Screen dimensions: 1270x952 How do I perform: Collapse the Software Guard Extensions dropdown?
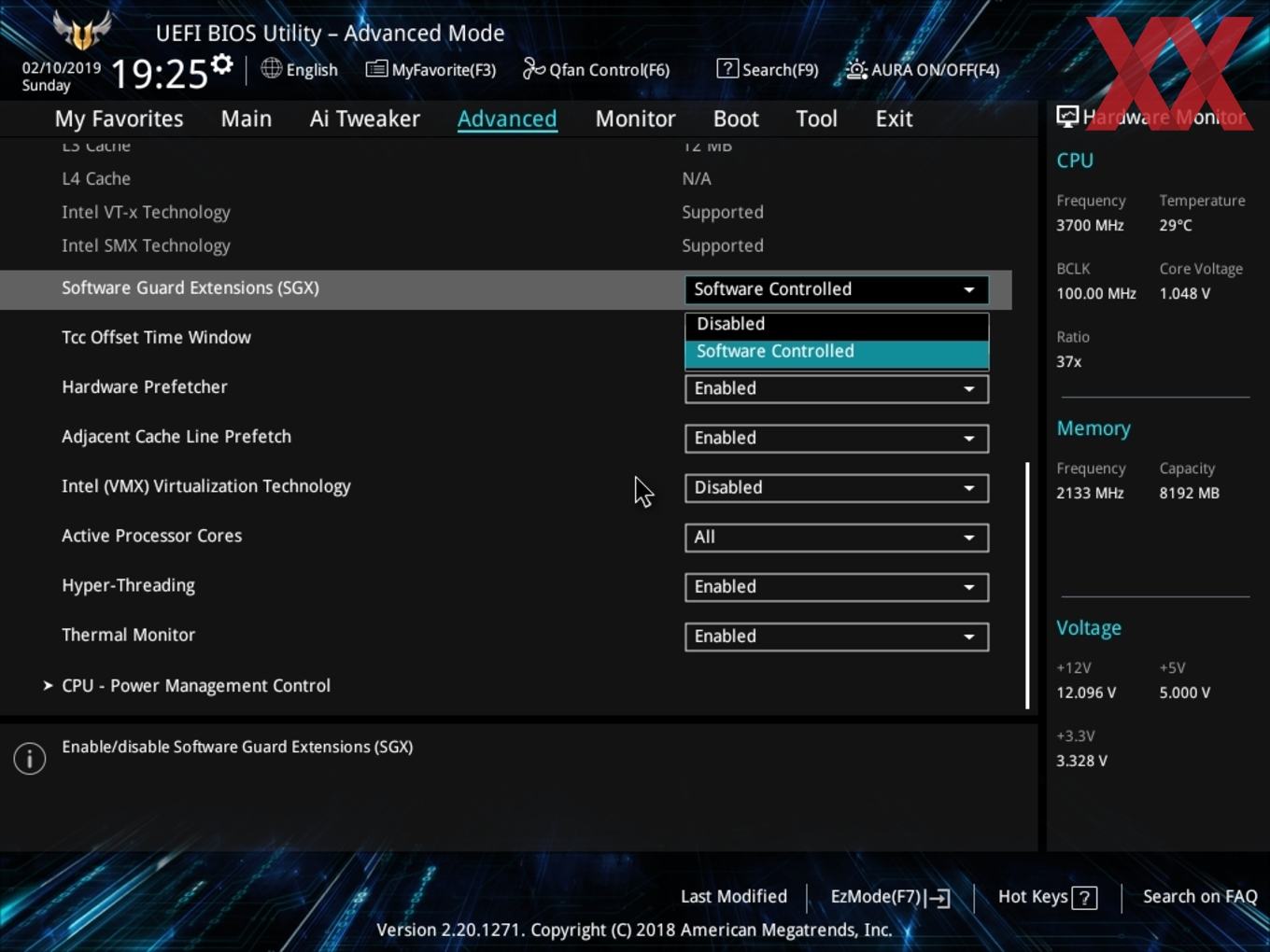[837, 289]
